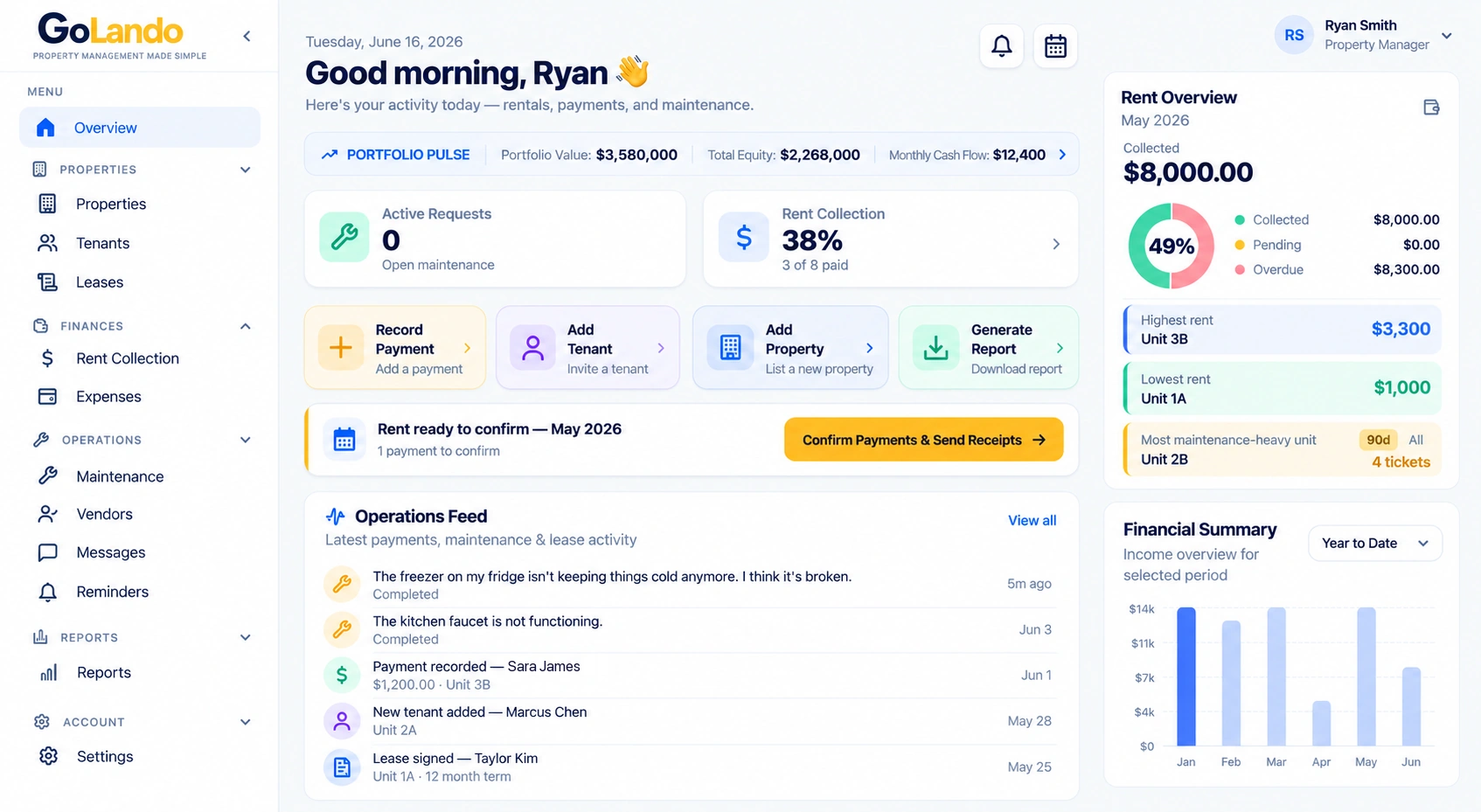Expand Portfolio Pulse with the right chevron
The height and width of the screenshot is (812, 1481).
point(1062,155)
